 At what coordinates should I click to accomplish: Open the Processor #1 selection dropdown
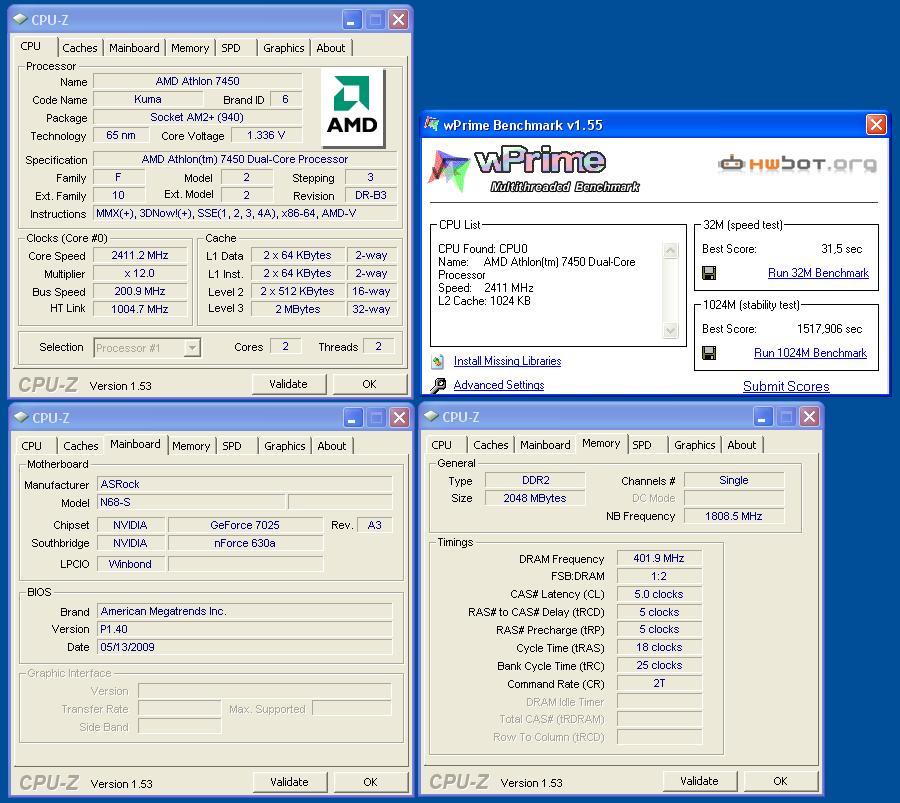click(x=192, y=347)
